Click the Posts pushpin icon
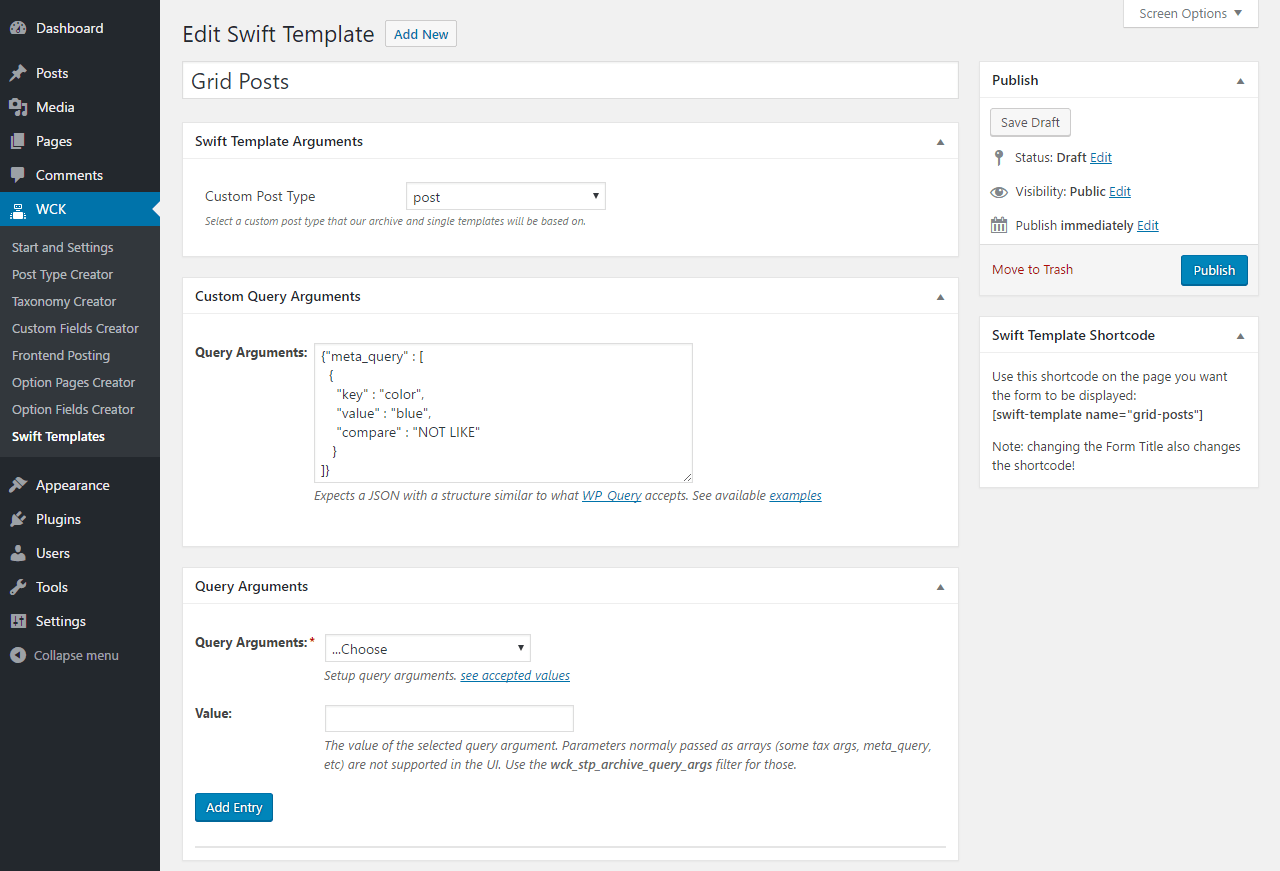Viewport: 1280px width, 871px height. [21, 72]
